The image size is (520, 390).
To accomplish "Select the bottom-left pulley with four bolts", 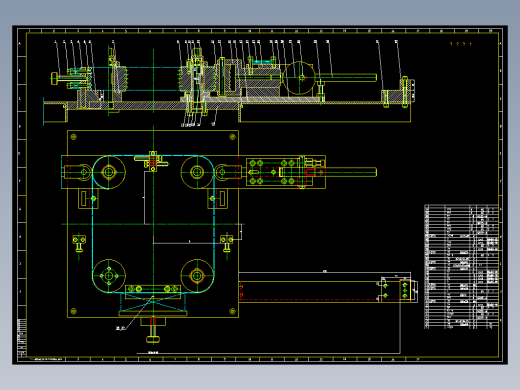I will (109, 276).
